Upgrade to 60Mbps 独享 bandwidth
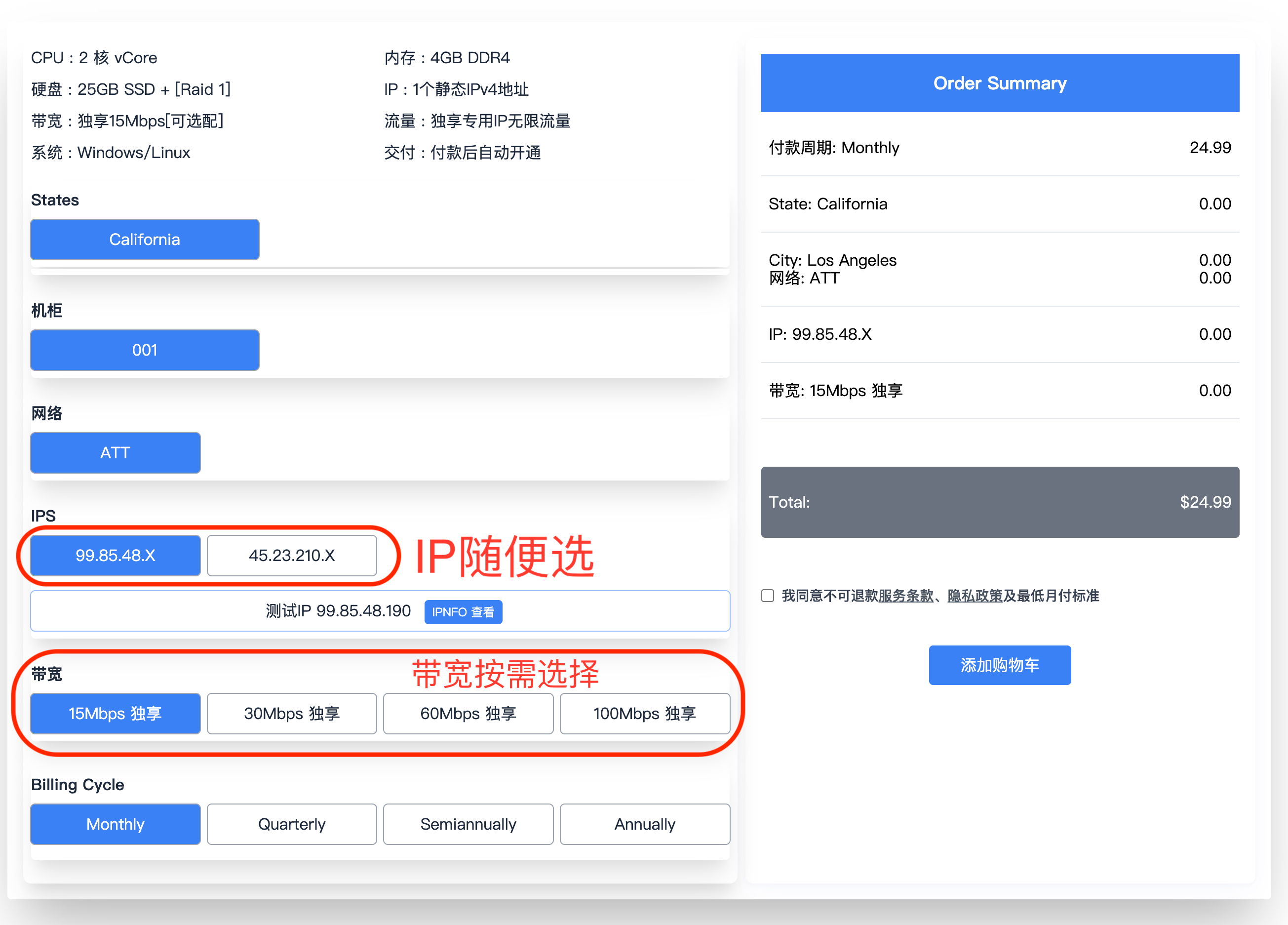The width and height of the screenshot is (1288, 925). coord(468,714)
